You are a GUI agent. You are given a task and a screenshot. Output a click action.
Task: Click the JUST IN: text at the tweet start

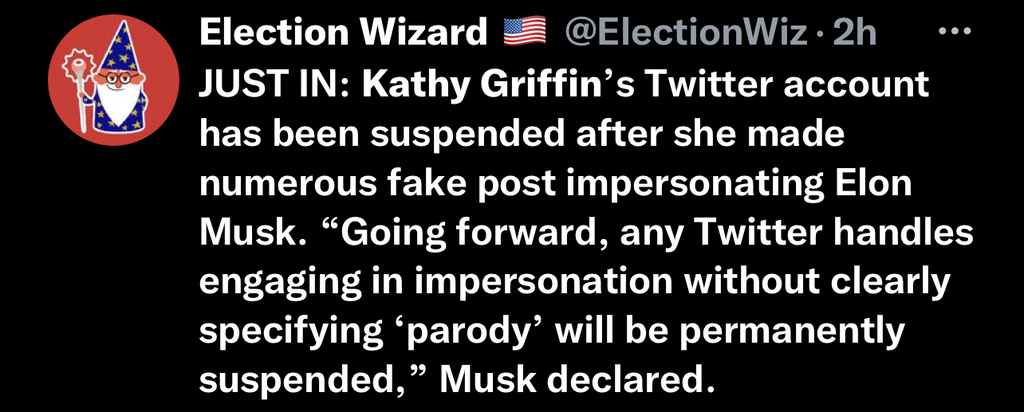tap(276, 85)
